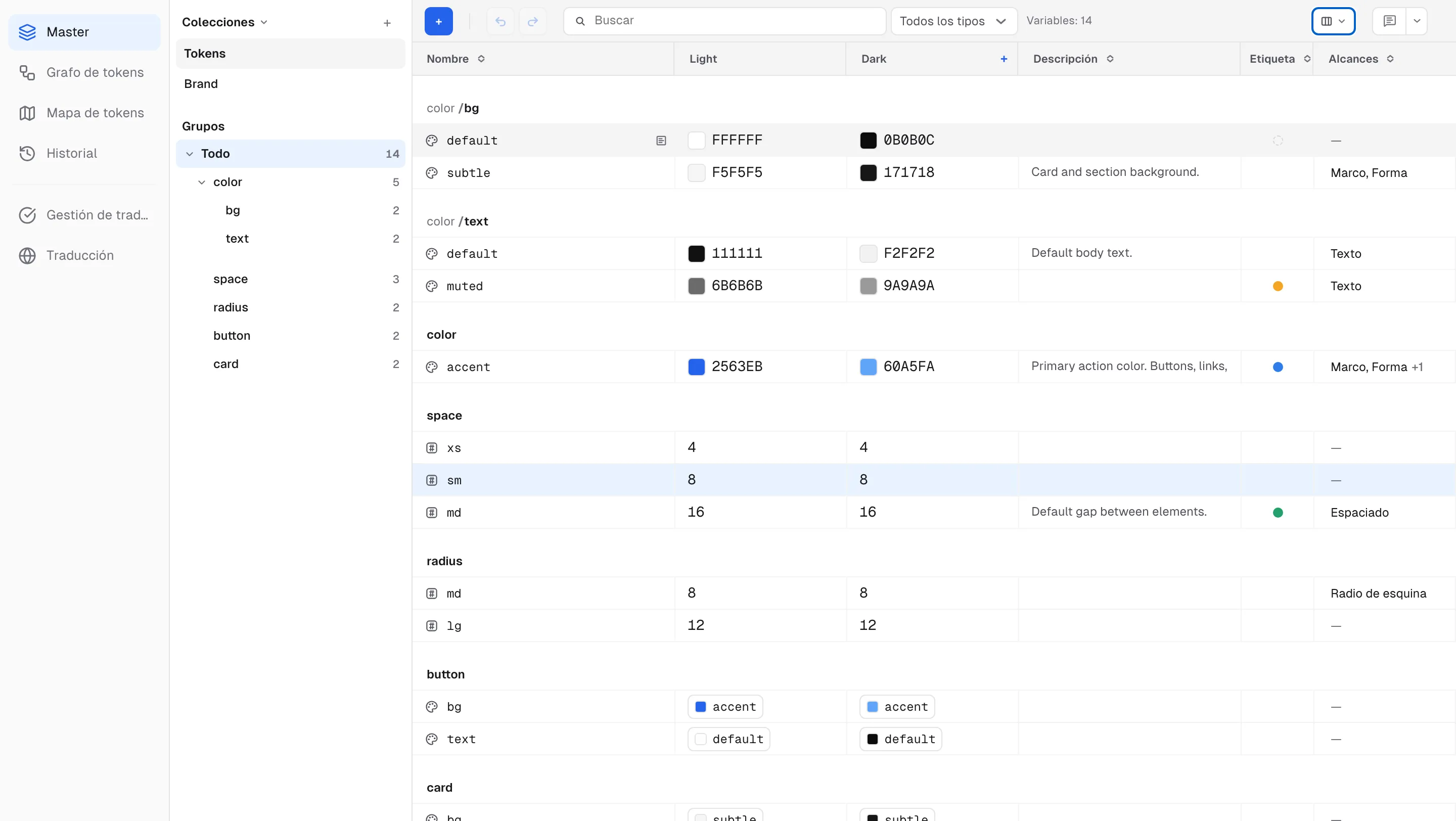1456x821 pixels.
Task: Open the comments panel icon
Action: point(1389,21)
